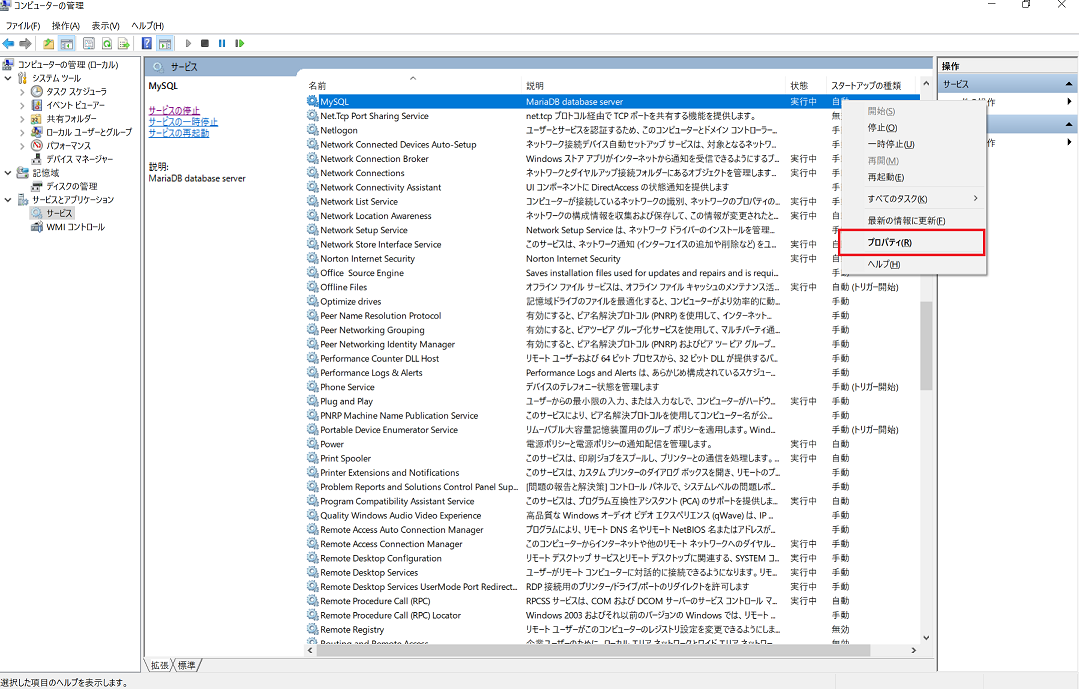Expand the ローカル ユーザーとグループ tree node

[x=22, y=132]
